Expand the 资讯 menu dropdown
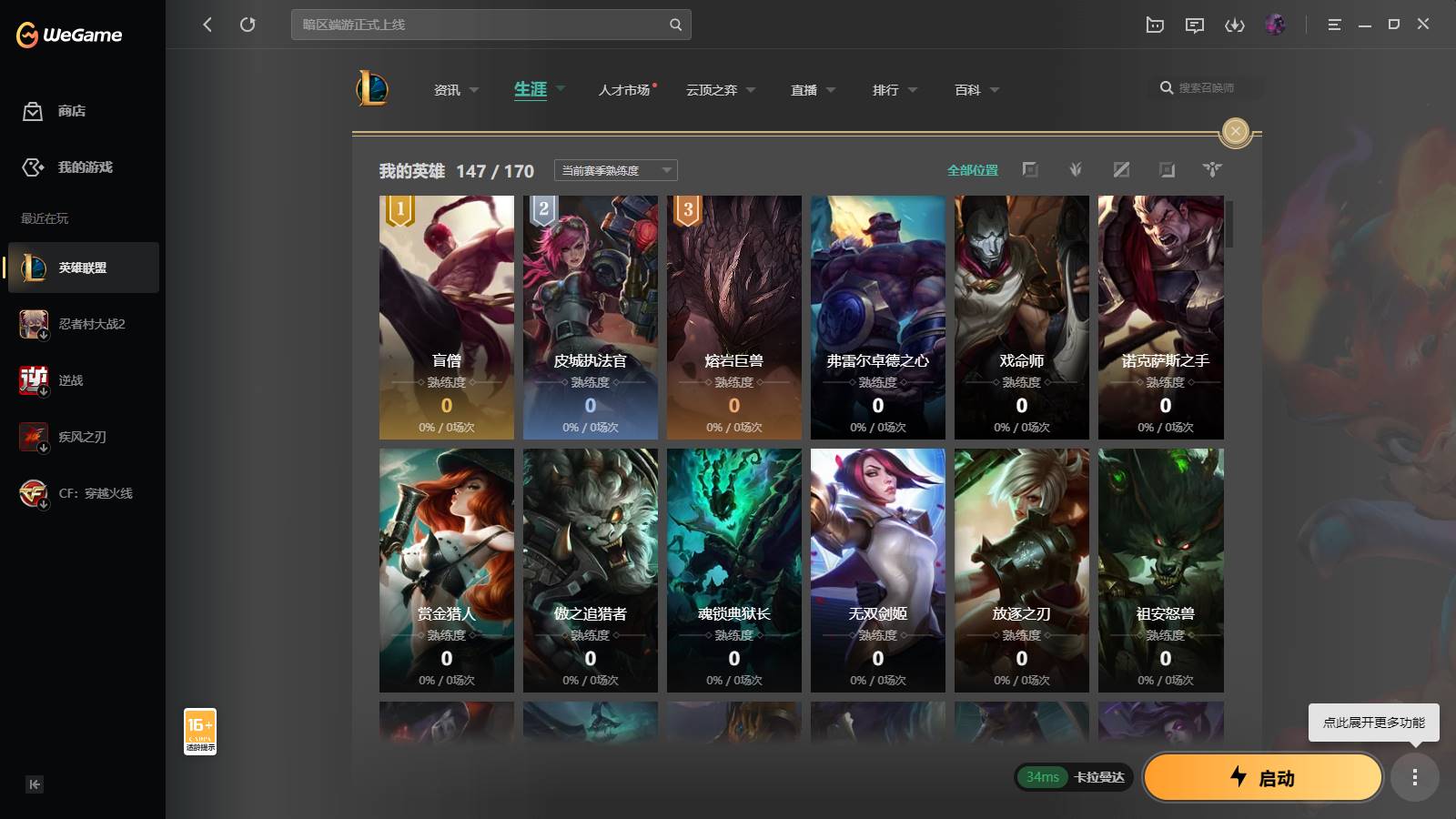 click(474, 90)
